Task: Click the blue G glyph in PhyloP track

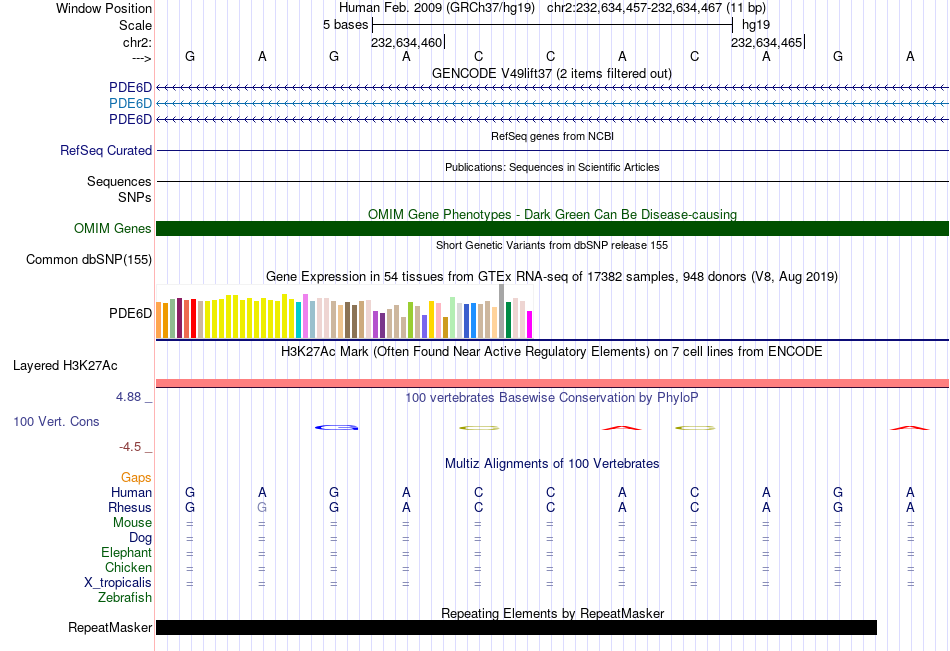Action: pyautogui.click(x=336, y=427)
